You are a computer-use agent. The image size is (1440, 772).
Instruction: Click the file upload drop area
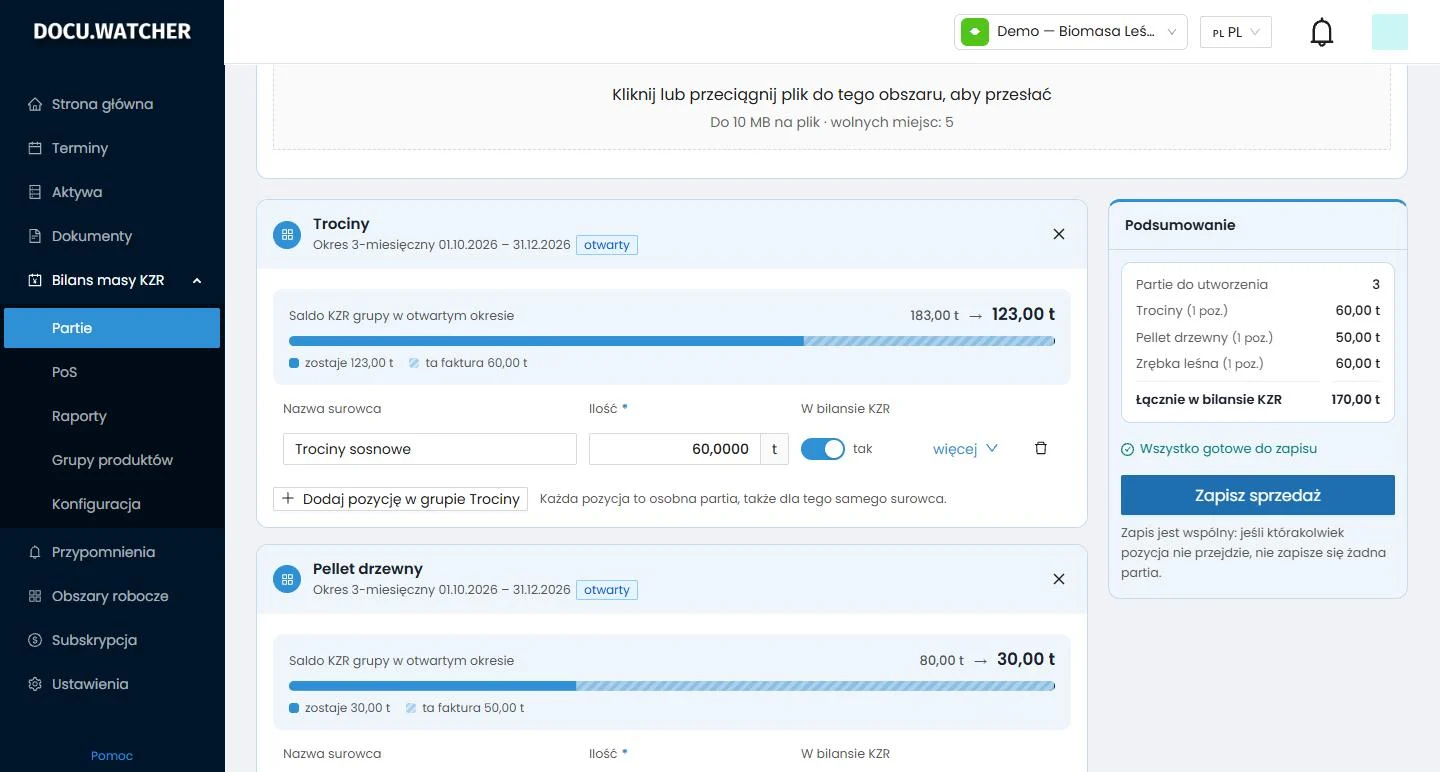pos(832,107)
